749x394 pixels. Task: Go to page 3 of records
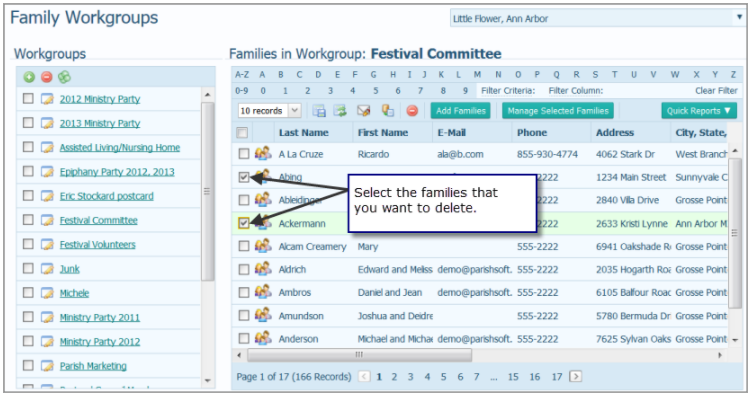410,377
